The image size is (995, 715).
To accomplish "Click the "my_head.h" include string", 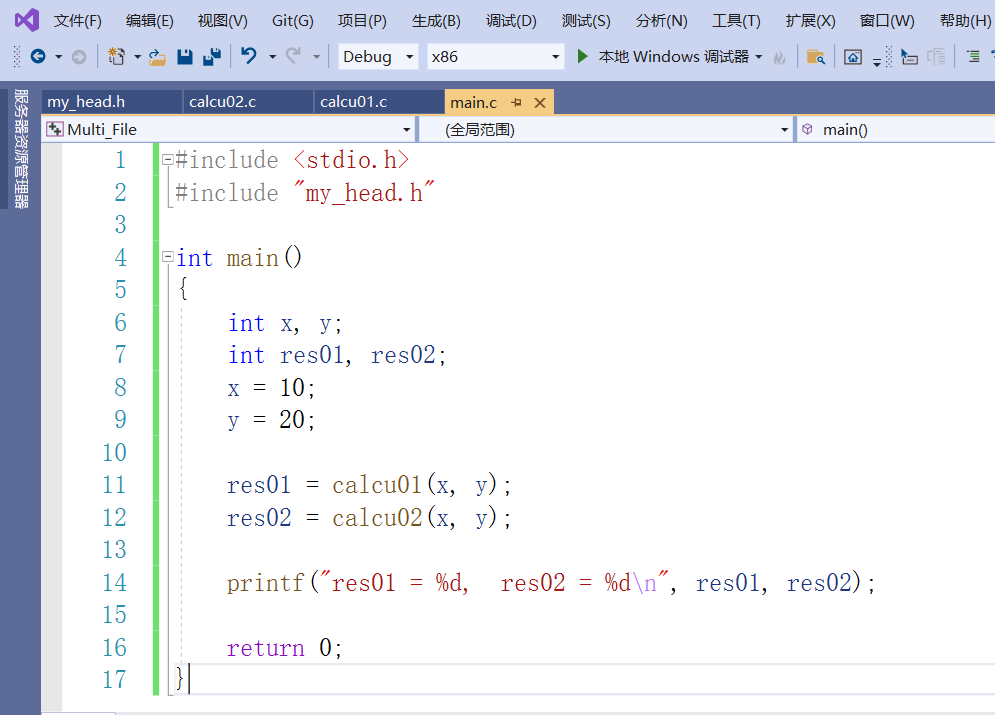I will 364,193.
